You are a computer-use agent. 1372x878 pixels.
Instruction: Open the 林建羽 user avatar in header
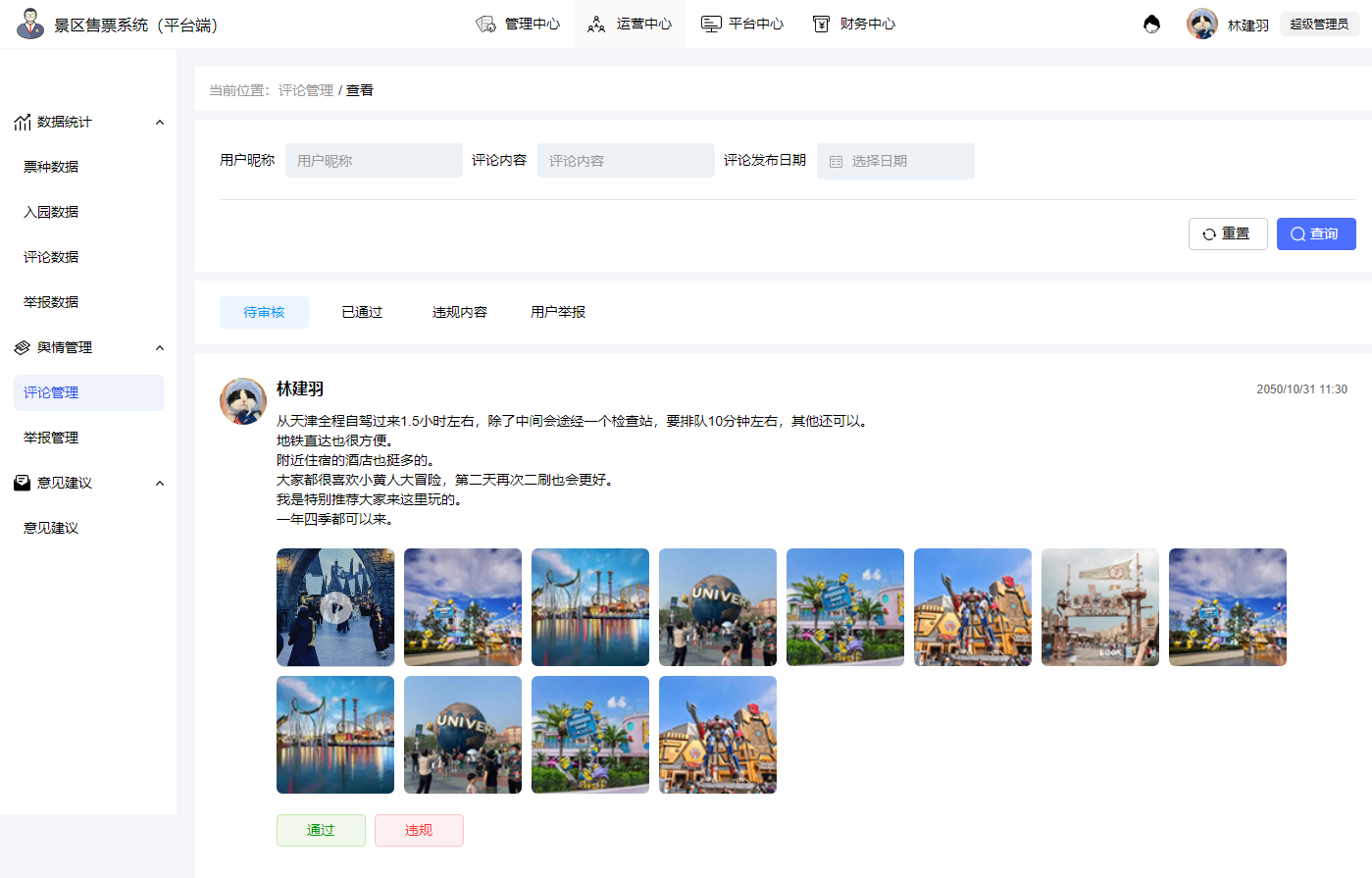(x=1202, y=24)
